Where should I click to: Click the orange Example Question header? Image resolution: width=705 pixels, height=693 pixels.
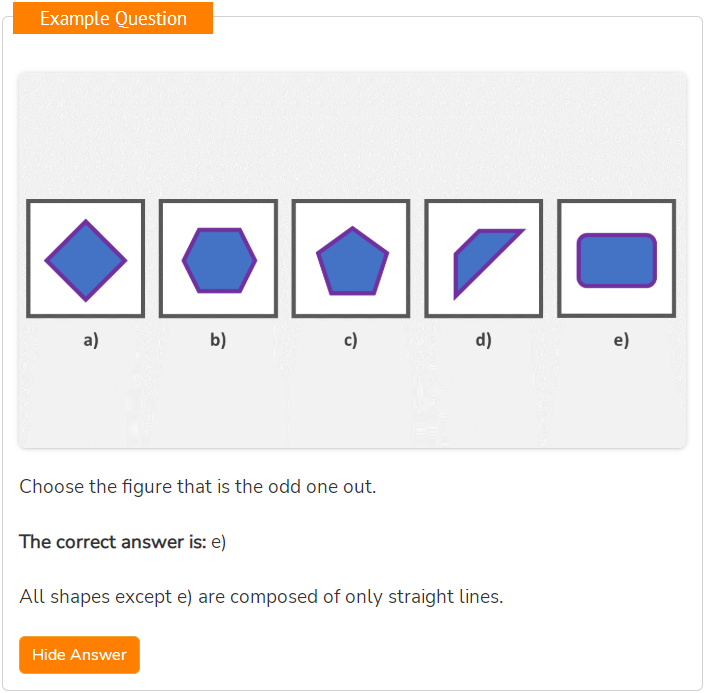113,18
